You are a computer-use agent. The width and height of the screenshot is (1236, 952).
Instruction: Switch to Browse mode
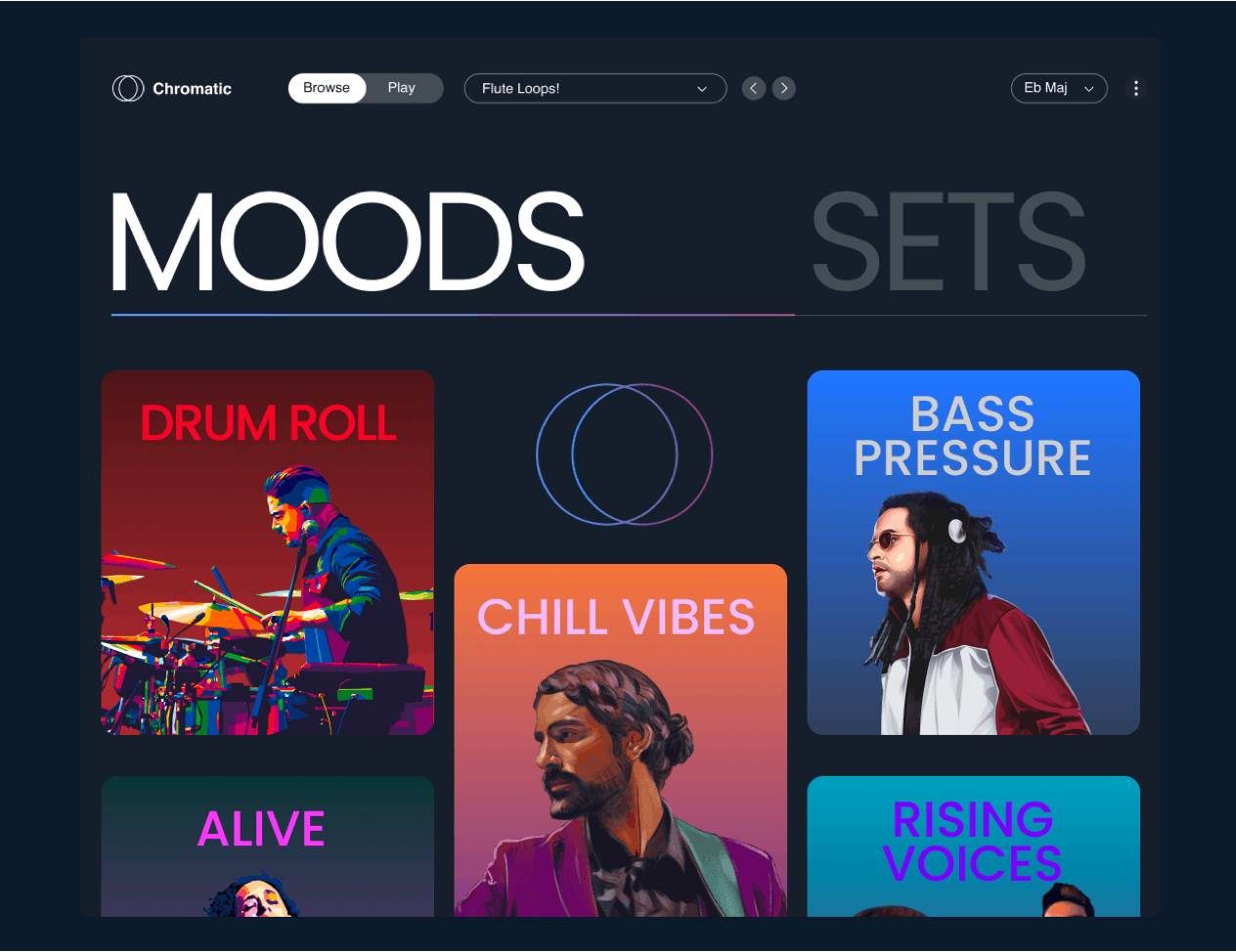327,88
